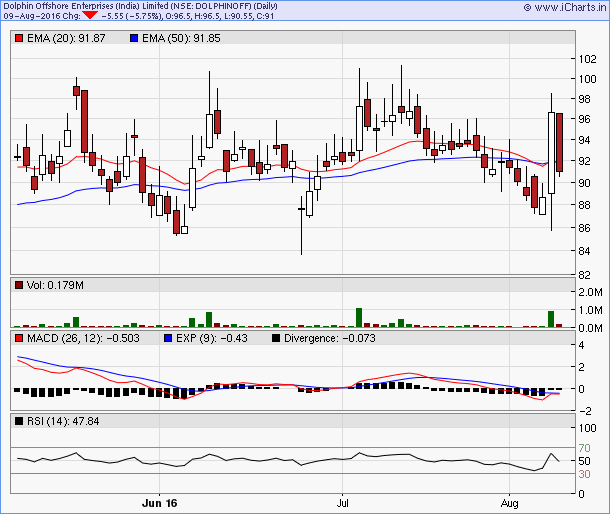The width and height of the screenshot is (610, 514).
Task: Click the 2.0M volume axis label
Action: 591,292
